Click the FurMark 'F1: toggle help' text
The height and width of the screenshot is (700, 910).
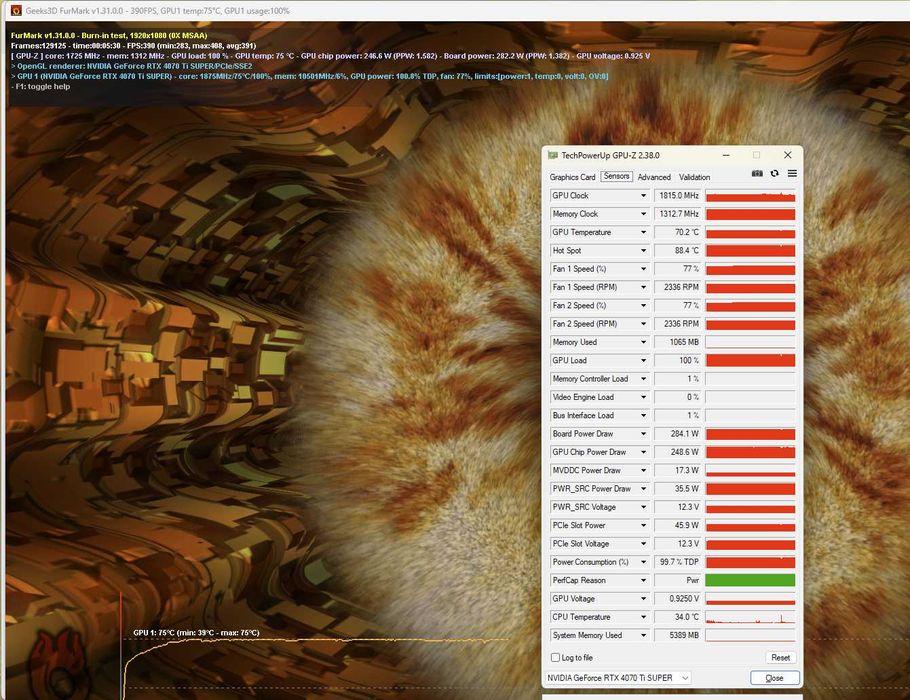(40, 86)
